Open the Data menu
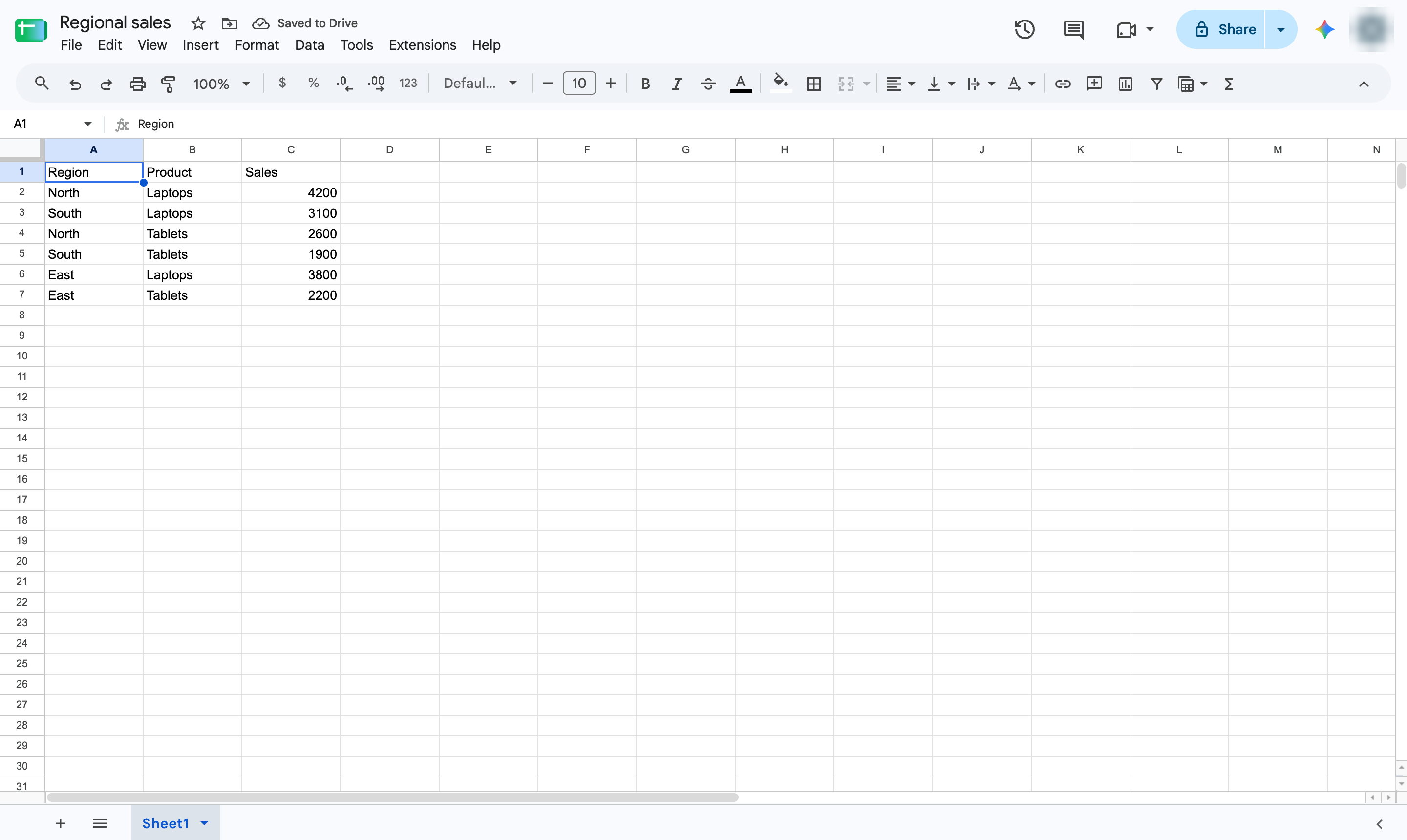Image resolution: width=1407 pixels, height=840 pixels. [x=310, y=45]
